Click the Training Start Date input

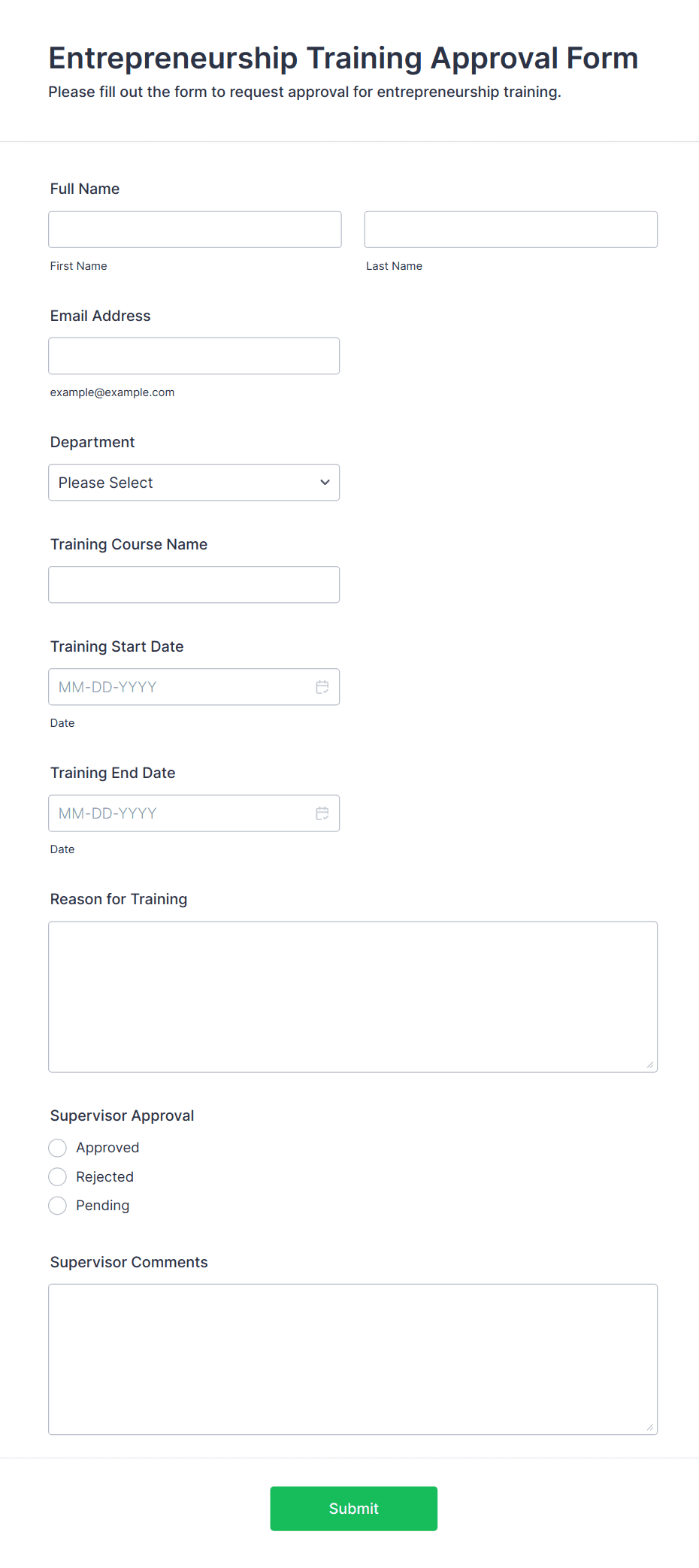pyautogui.click(x=194, y=687)
